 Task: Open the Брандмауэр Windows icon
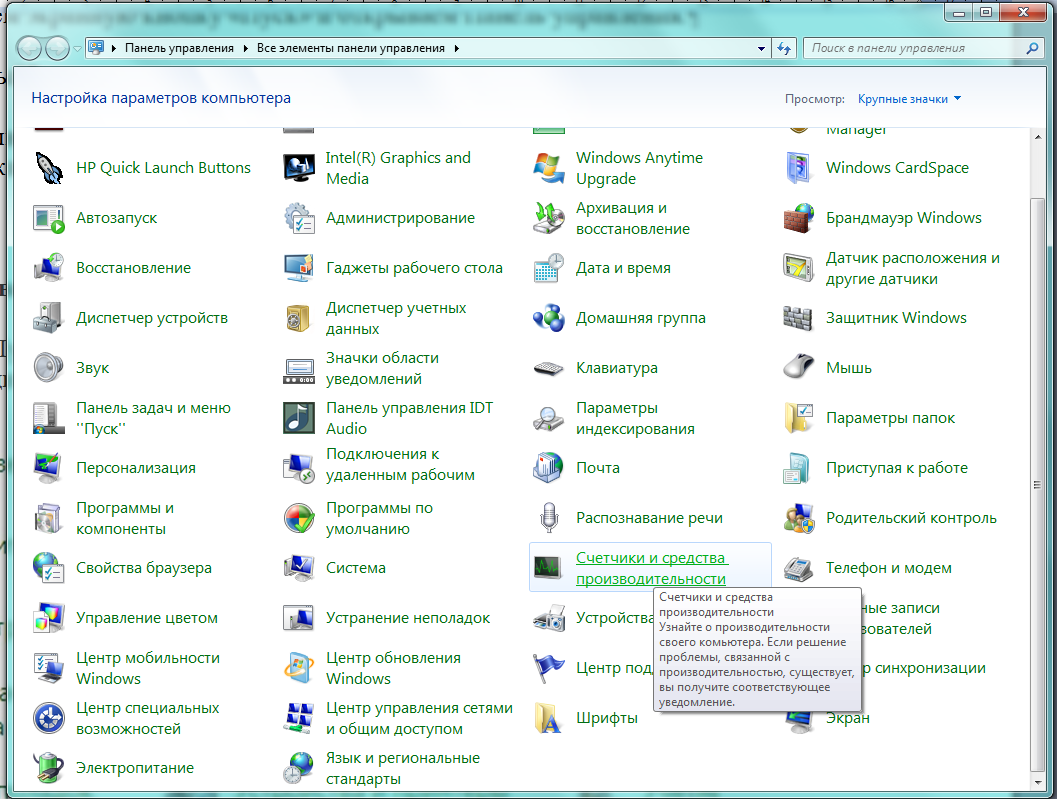(x=798, y=218)
